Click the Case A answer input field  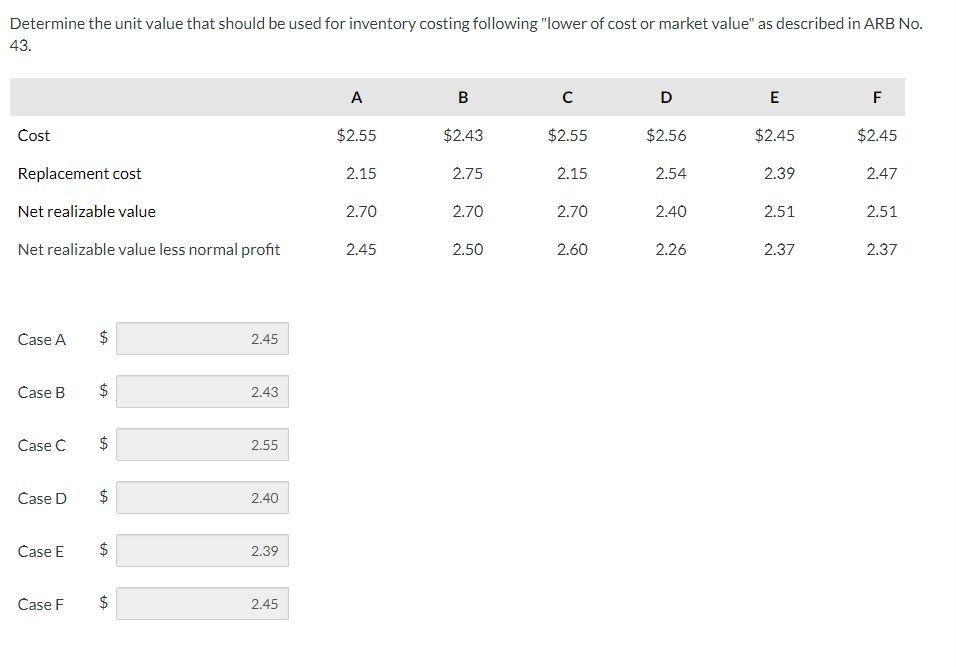point(202,338)
